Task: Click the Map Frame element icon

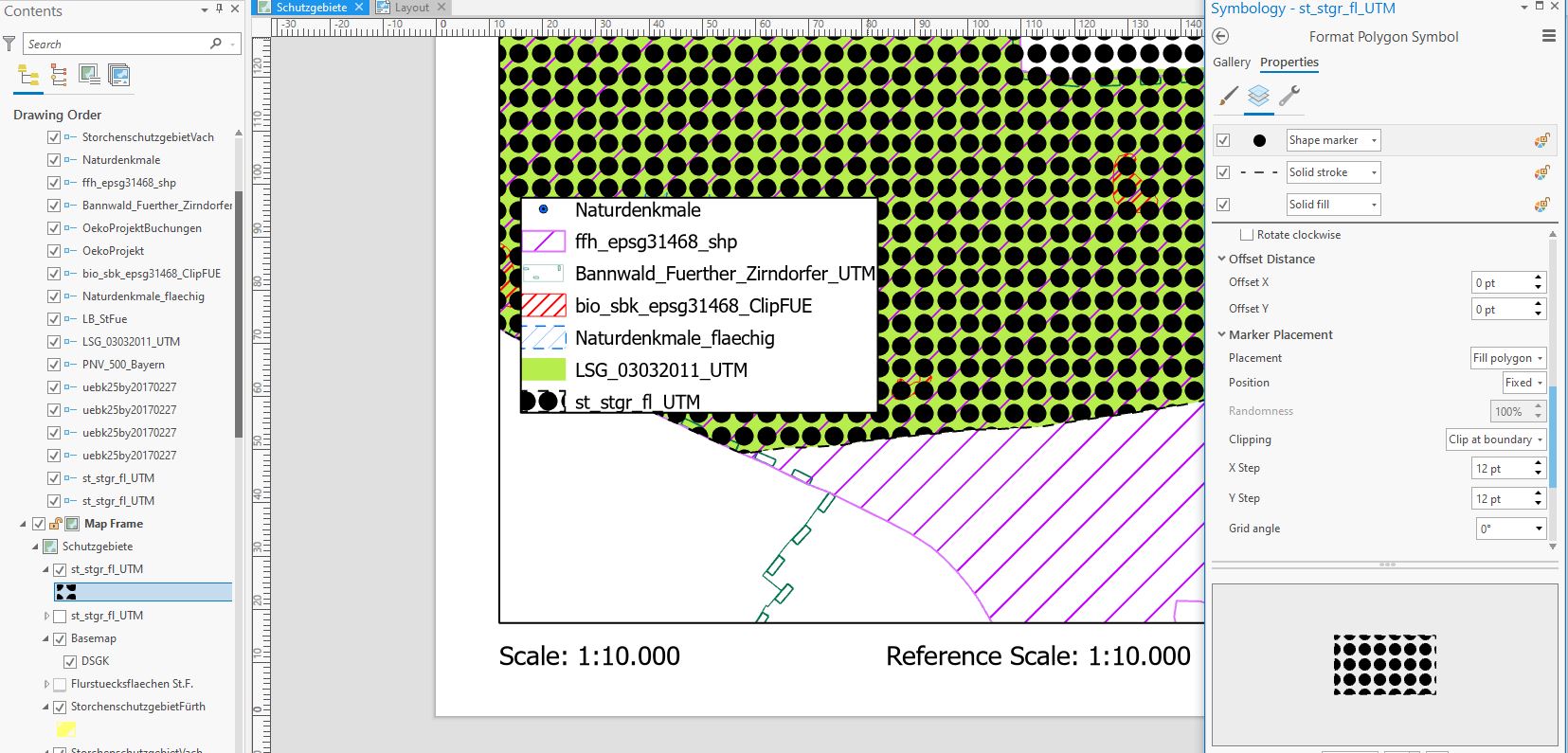Action: point(72,524)
